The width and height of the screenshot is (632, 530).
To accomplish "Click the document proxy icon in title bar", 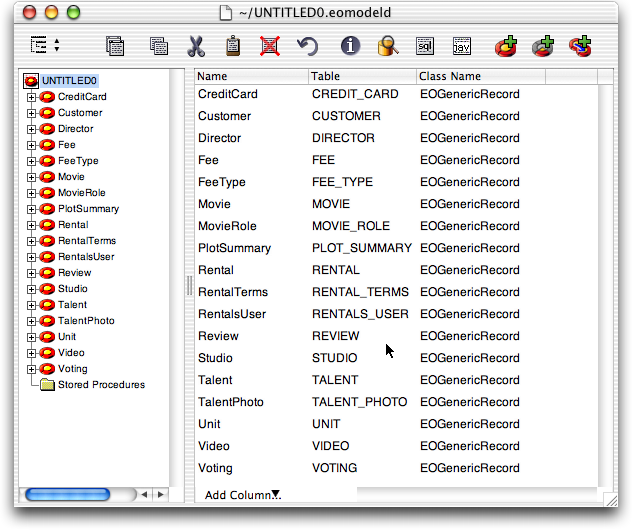I will tap(226, 12).
